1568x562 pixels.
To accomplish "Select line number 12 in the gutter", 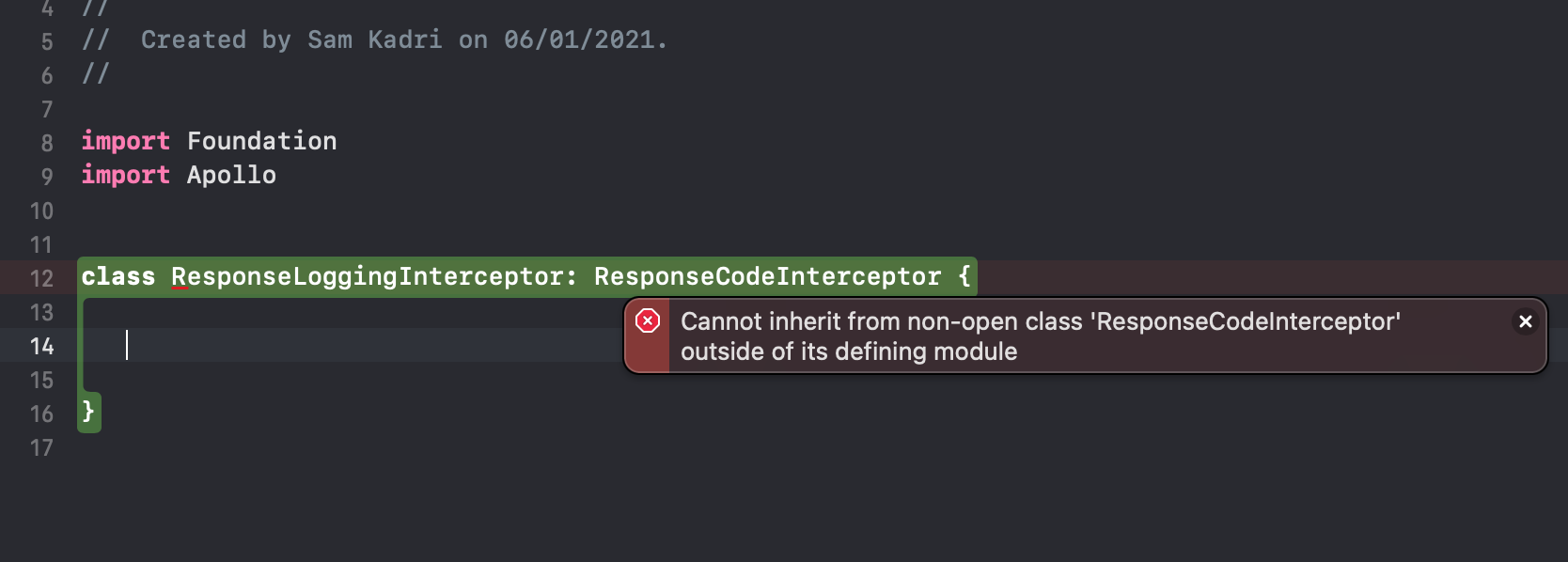I will pyautogui.click(x=39, y=278).
